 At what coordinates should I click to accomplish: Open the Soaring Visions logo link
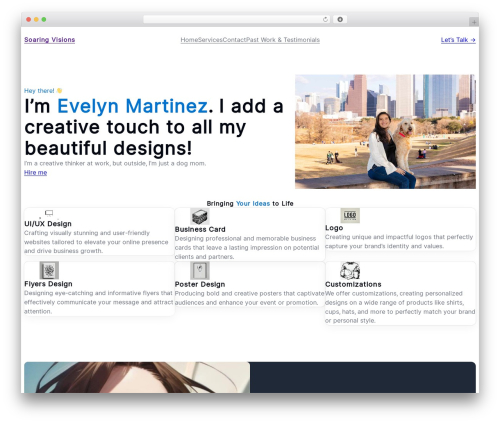pos(50,40)
